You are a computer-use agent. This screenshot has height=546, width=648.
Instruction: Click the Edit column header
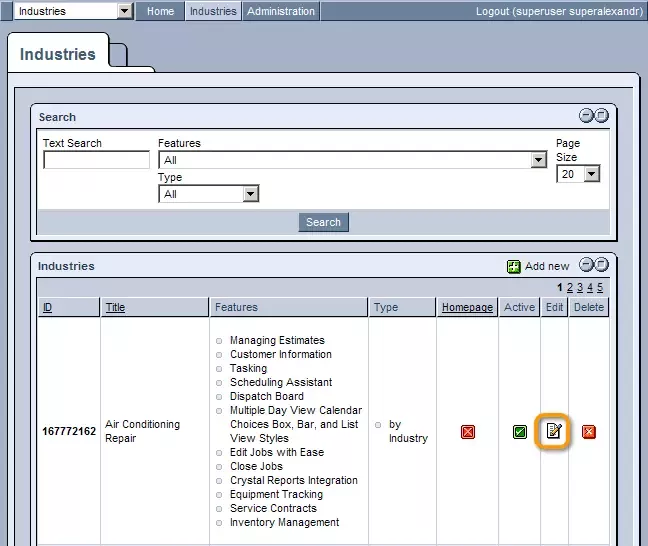point(555,308)
